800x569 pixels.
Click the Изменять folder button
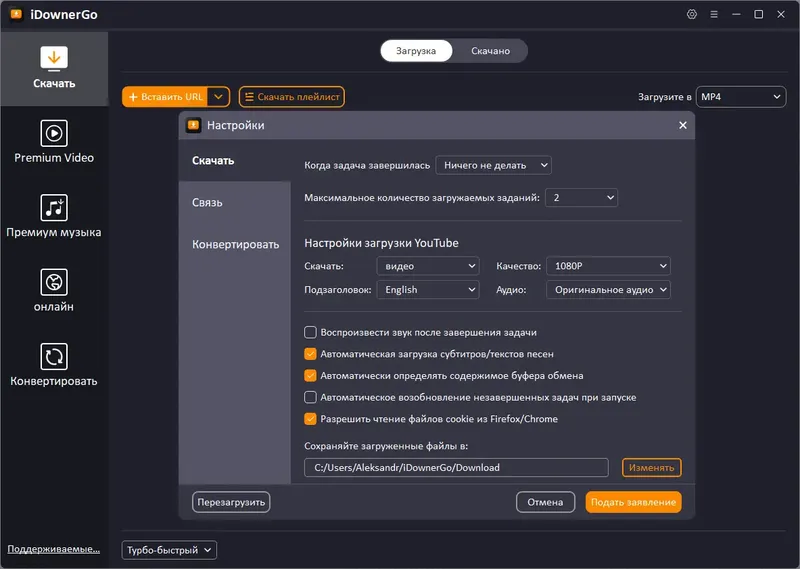click(651, 467)
